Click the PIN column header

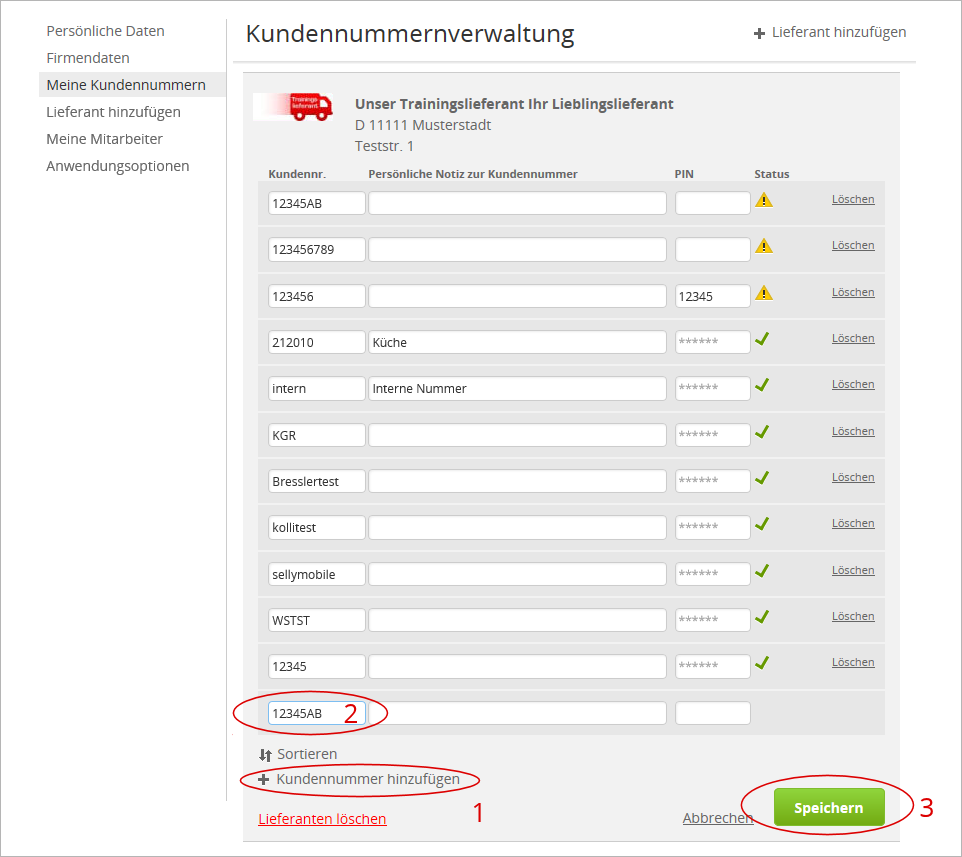pos(684,174)
